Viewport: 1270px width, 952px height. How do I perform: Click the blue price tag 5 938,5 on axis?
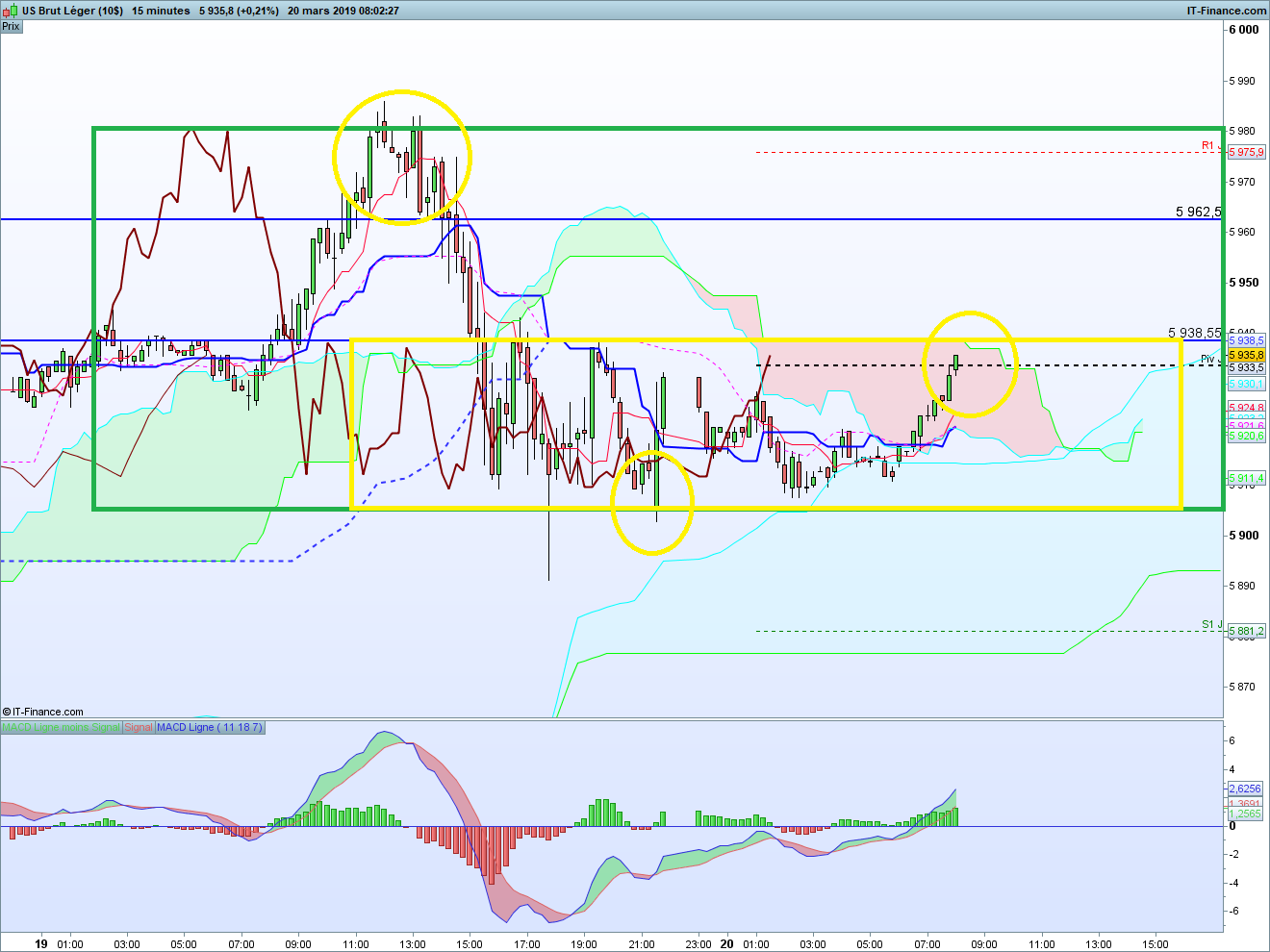[1247, 340]
